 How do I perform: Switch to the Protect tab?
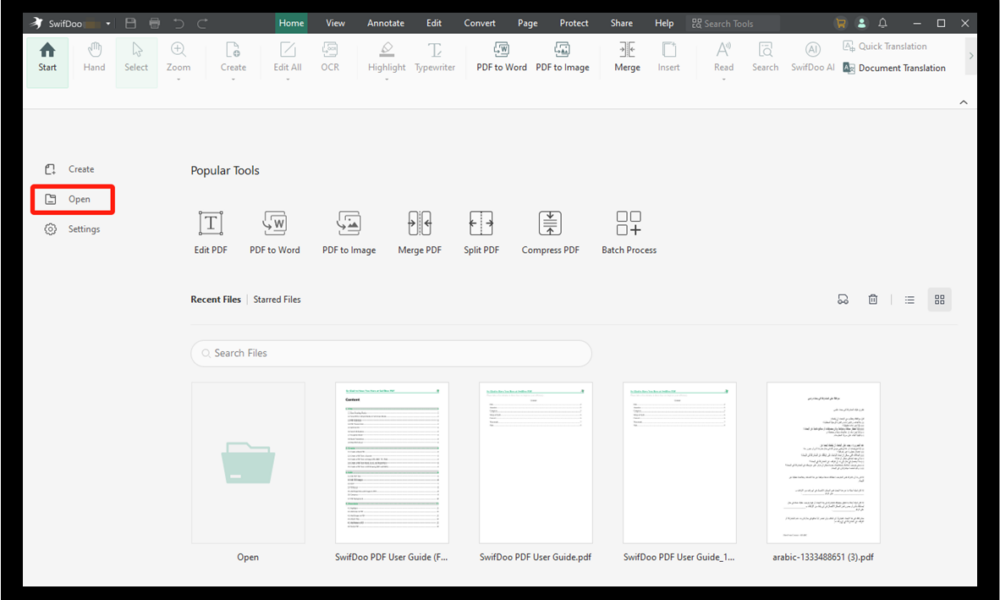(x=574, y=23)
